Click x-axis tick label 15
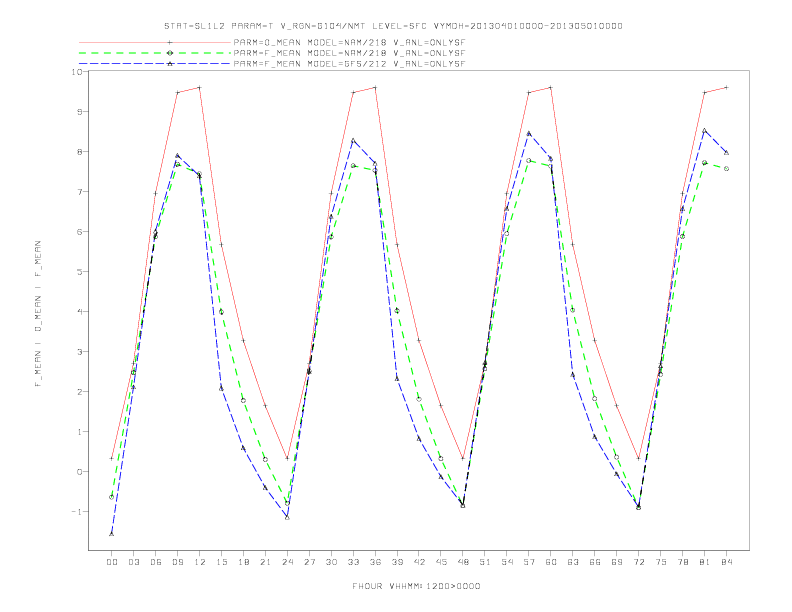Image resolution: width=792 pixels, height=612 pixels. [221, 562]
